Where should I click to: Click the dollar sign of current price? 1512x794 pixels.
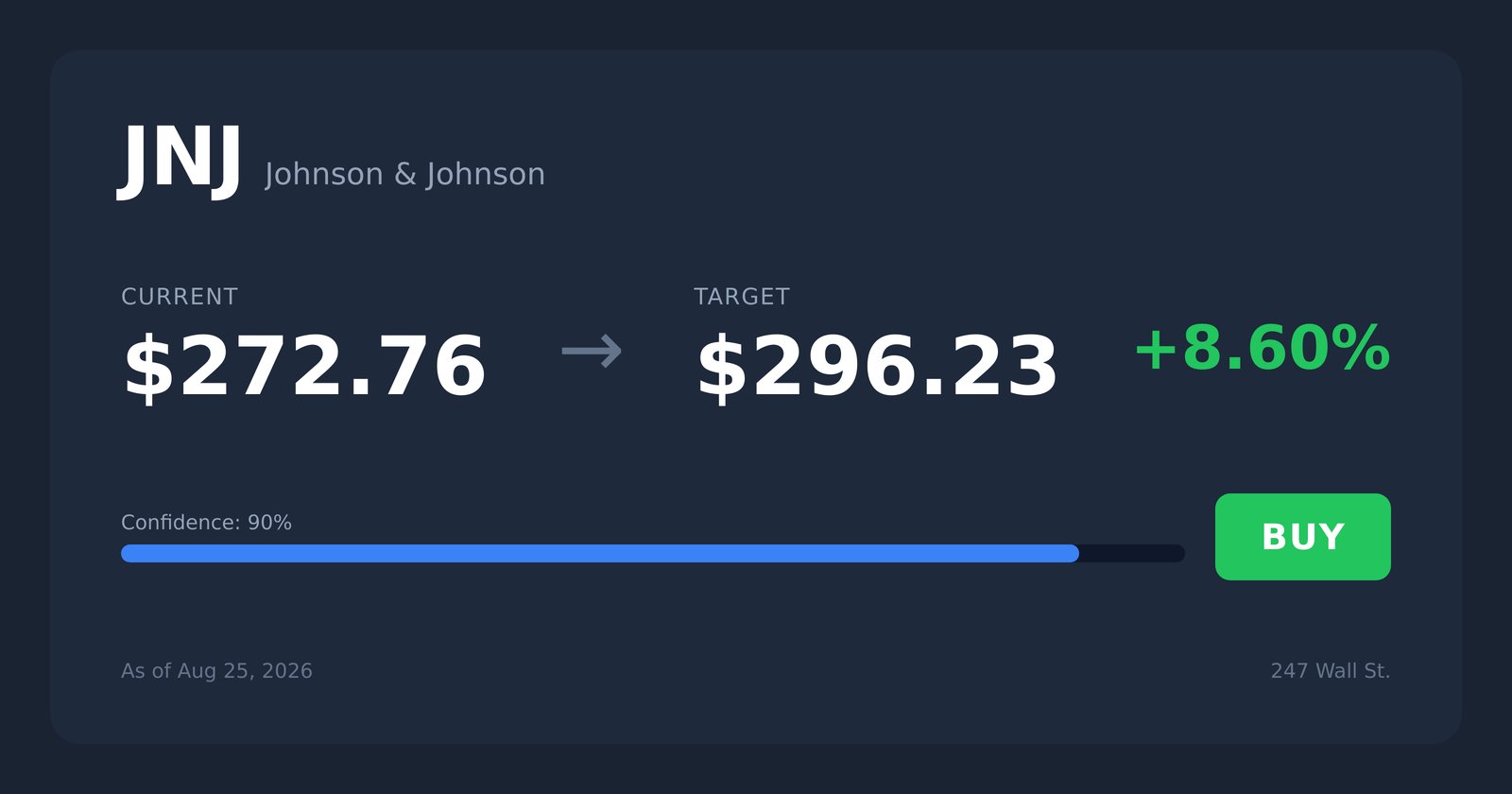pos(149,368)
